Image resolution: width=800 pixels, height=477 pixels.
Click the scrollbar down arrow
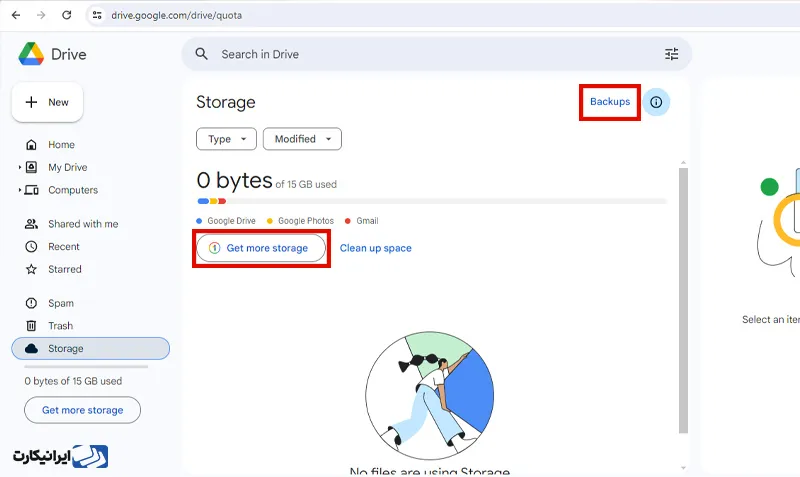click(x=683, y=468)
